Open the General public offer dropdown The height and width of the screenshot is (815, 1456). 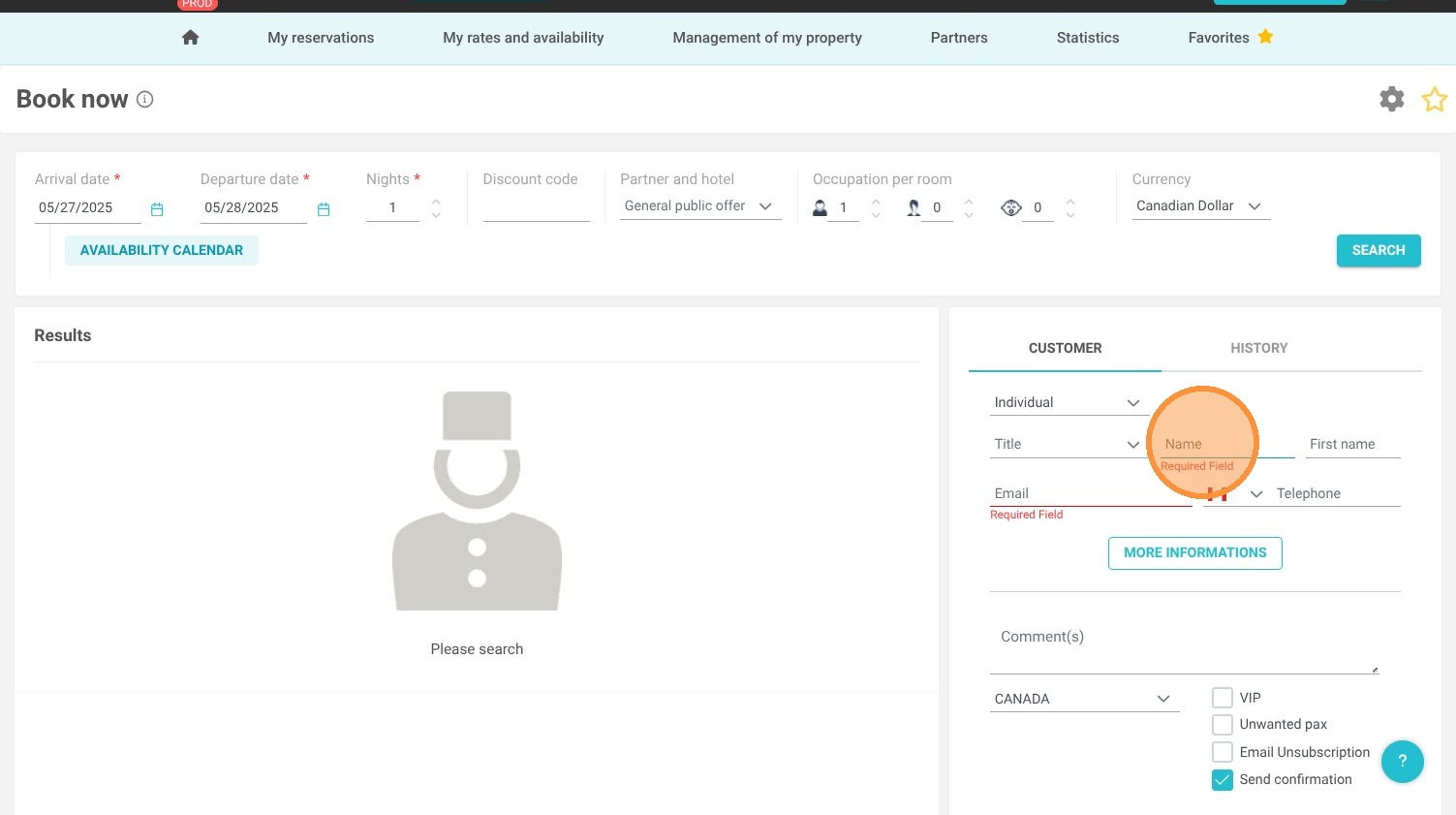tap(700, 206)
